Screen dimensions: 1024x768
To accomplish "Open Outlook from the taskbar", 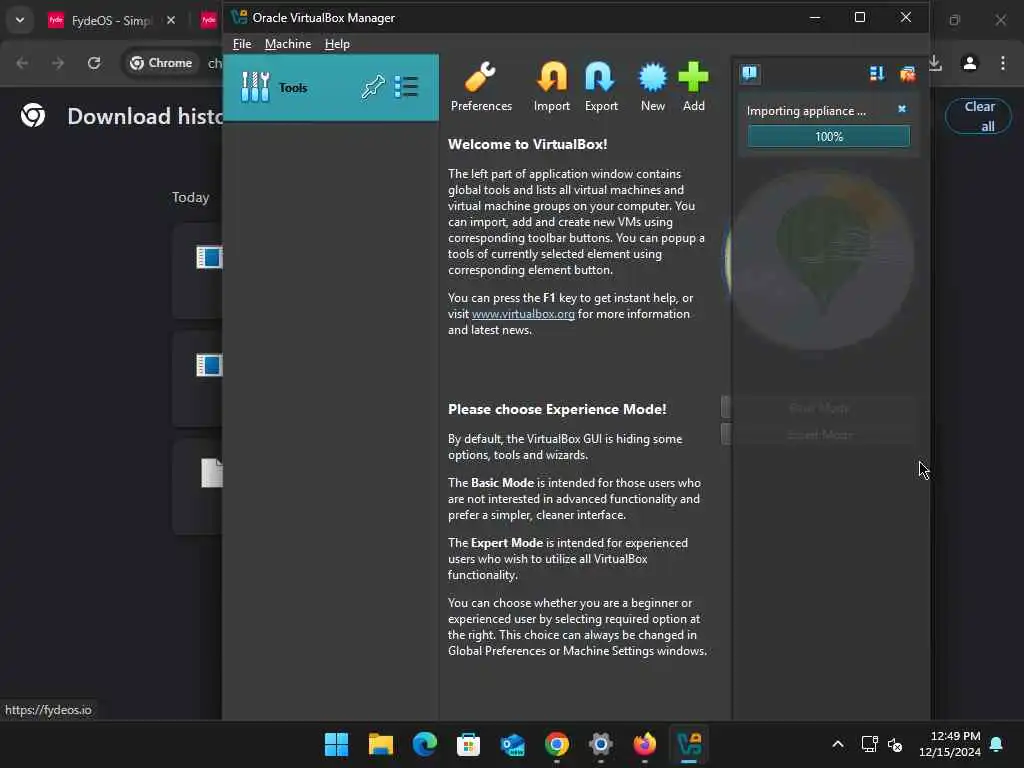I will pyautogui.click(x=513, y=744).
